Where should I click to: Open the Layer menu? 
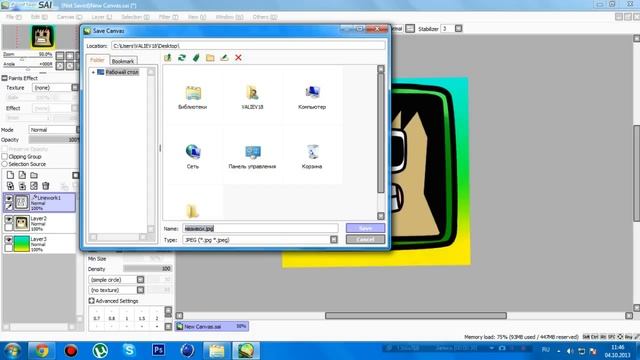coord(101,17)
